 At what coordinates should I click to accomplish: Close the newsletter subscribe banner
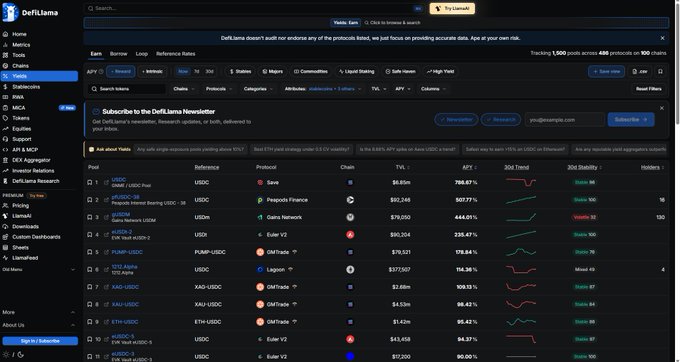pyautogui.click(x=662, y=108)
